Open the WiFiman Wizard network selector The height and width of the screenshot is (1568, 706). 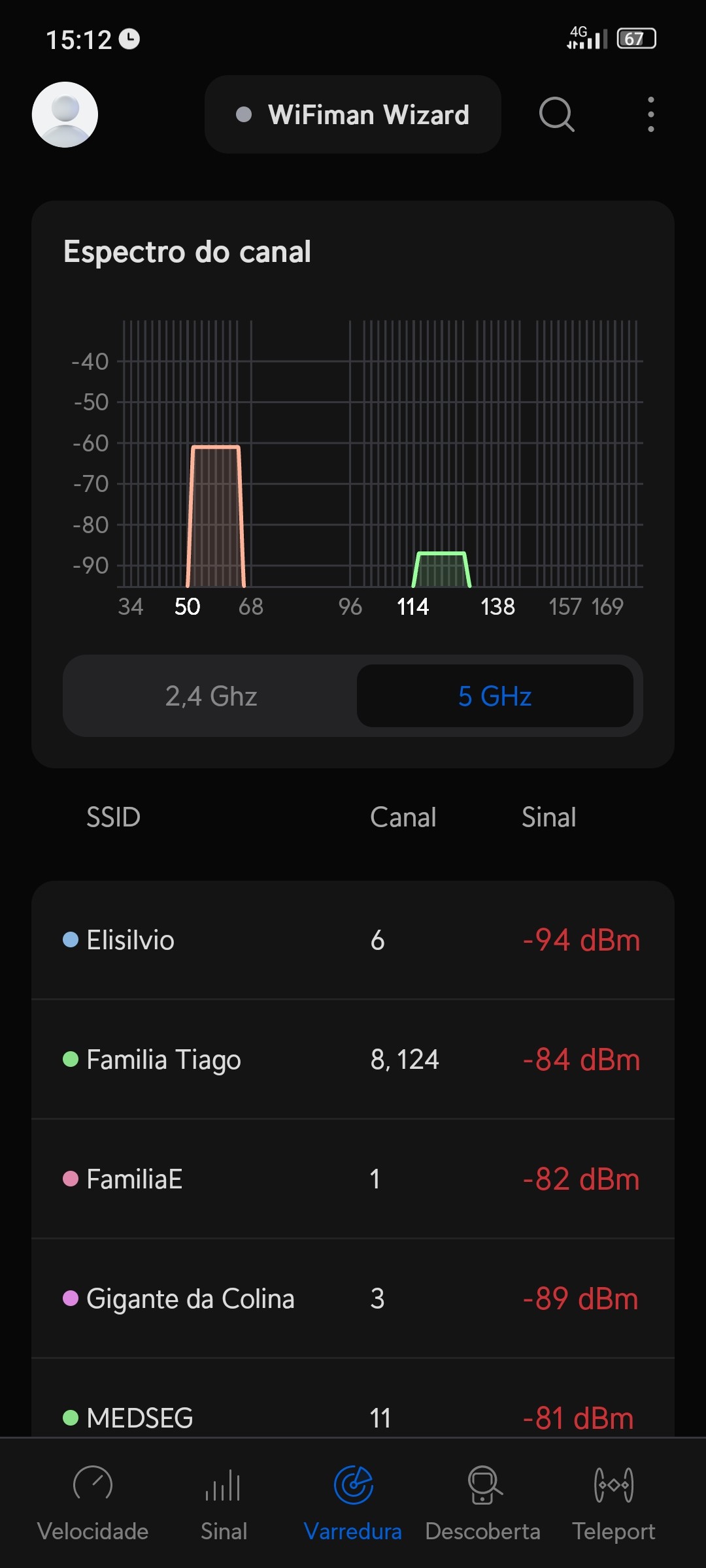point(353,114)
